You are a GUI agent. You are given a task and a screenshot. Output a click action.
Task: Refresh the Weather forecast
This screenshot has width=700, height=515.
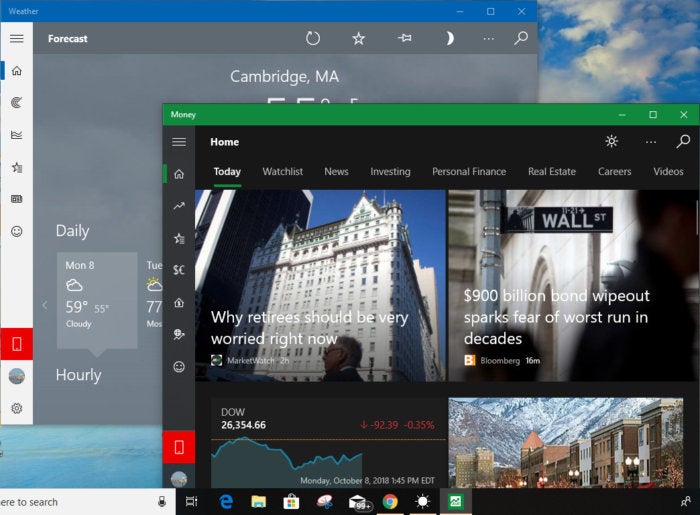coord(313,38)
